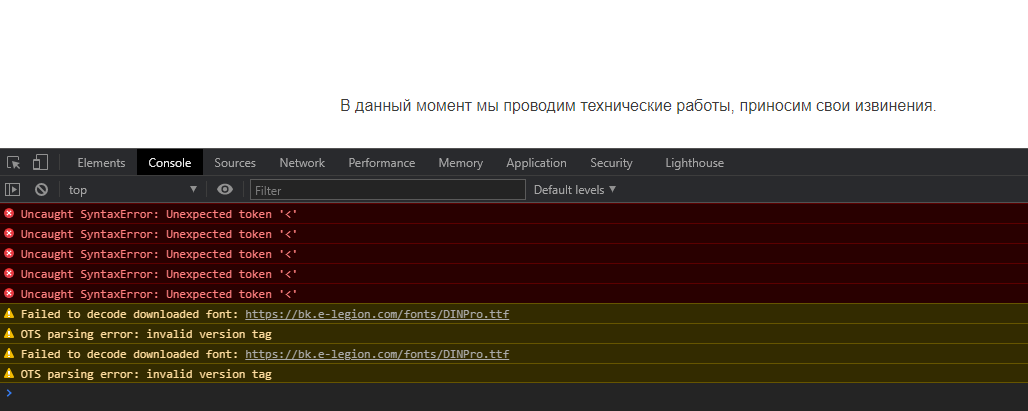
Task: Open live expression with the eye icon
Action: pyautogui.click(x=225, y=190)
